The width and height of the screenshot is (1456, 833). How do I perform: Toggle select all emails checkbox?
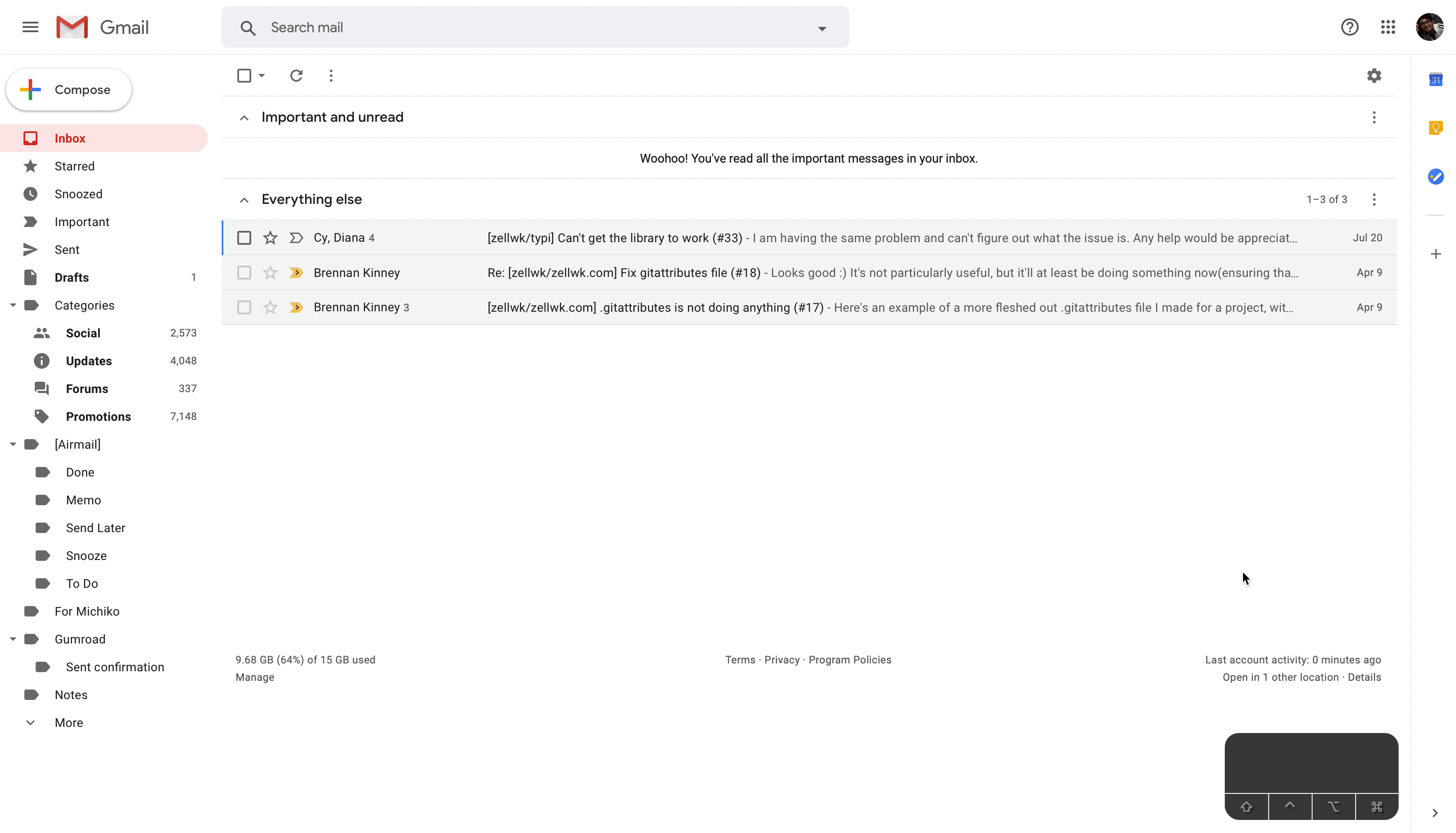coord(244,76)
